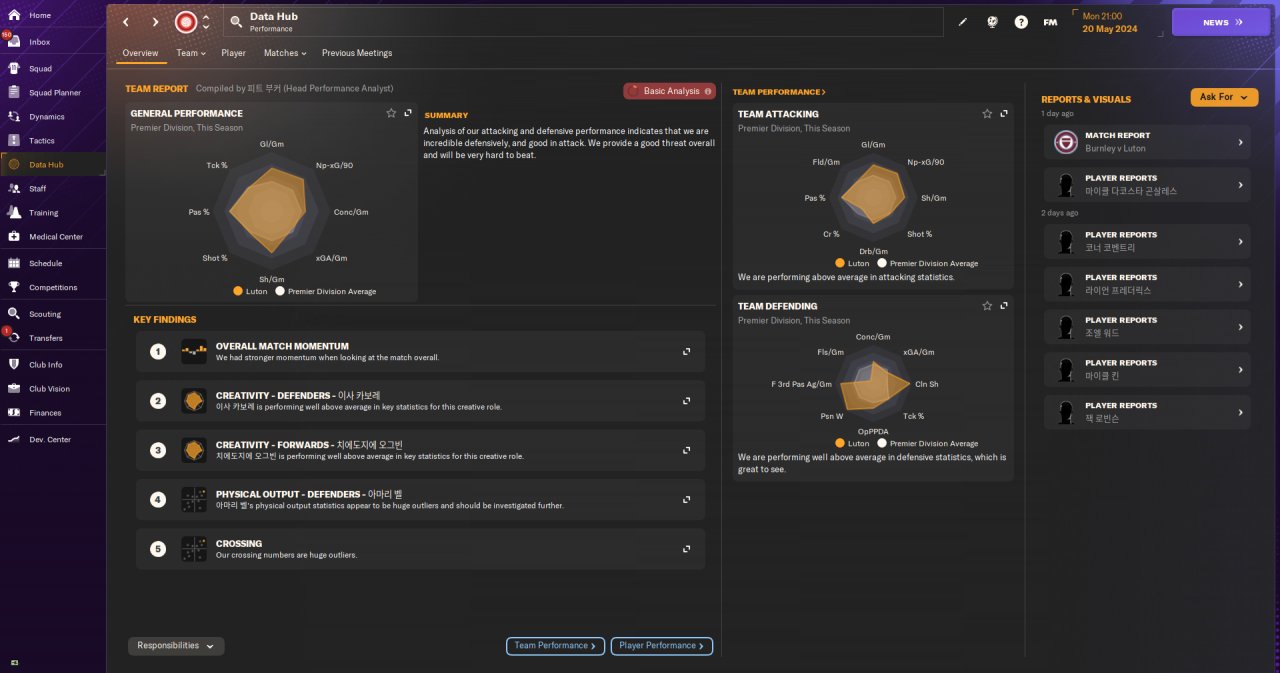Open the Creativity - Forwards finding
The image size is (1280, 673).
(x=421, y=450)
